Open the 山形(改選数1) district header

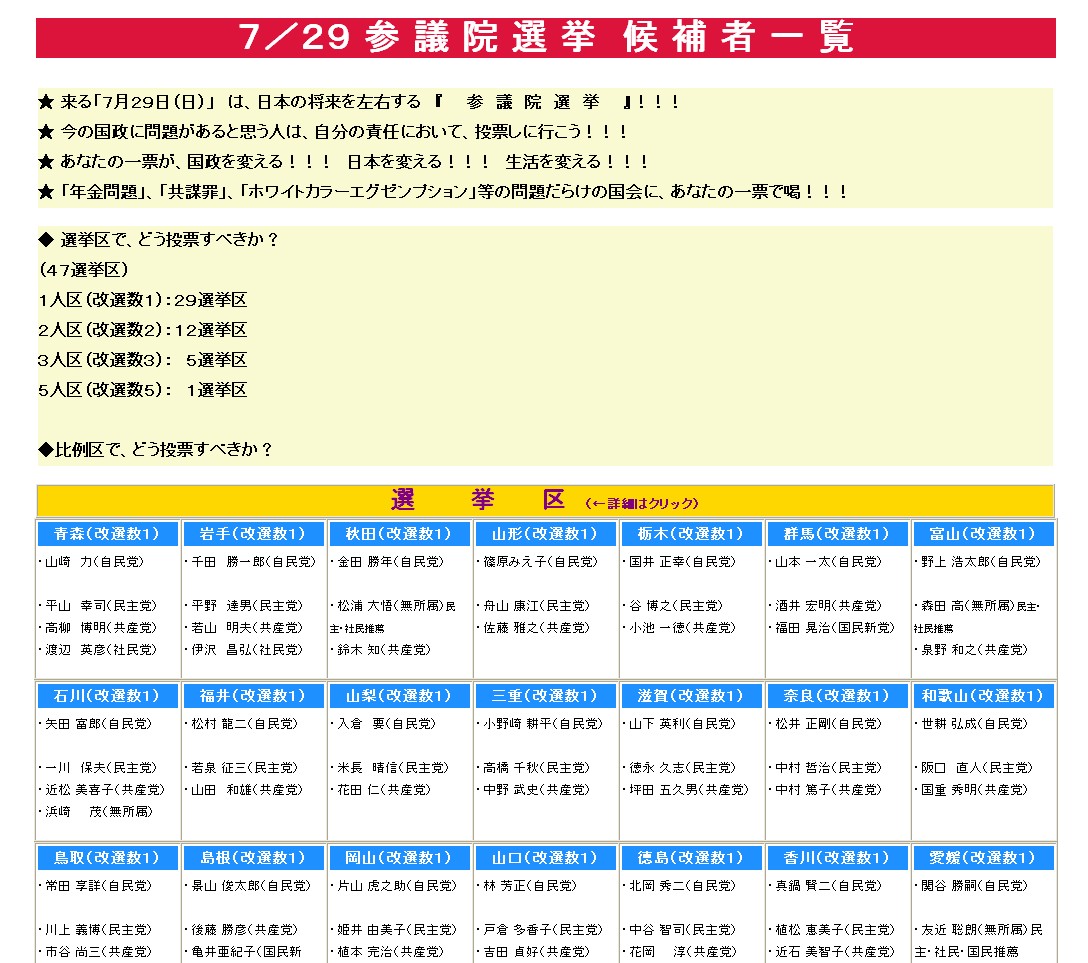545,534
